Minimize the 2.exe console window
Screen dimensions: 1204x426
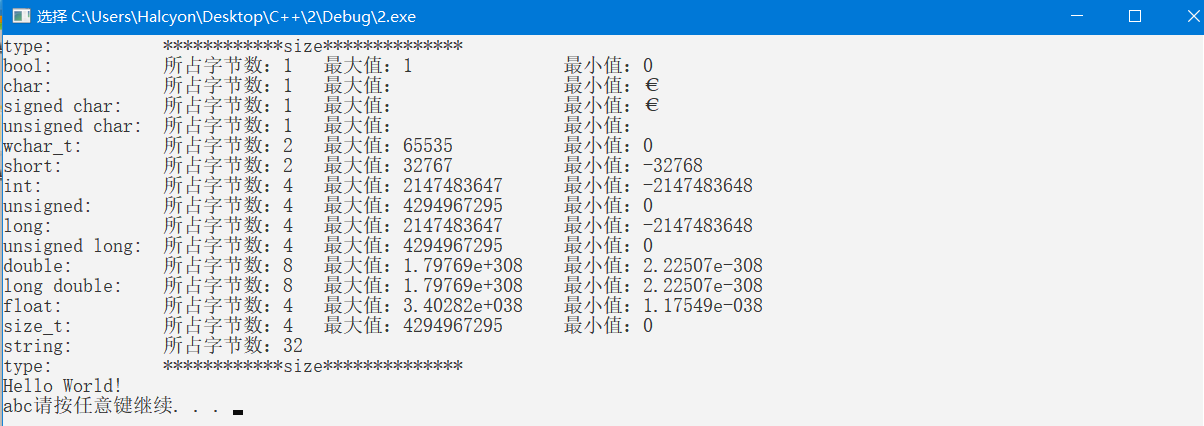click(1077, 17)
